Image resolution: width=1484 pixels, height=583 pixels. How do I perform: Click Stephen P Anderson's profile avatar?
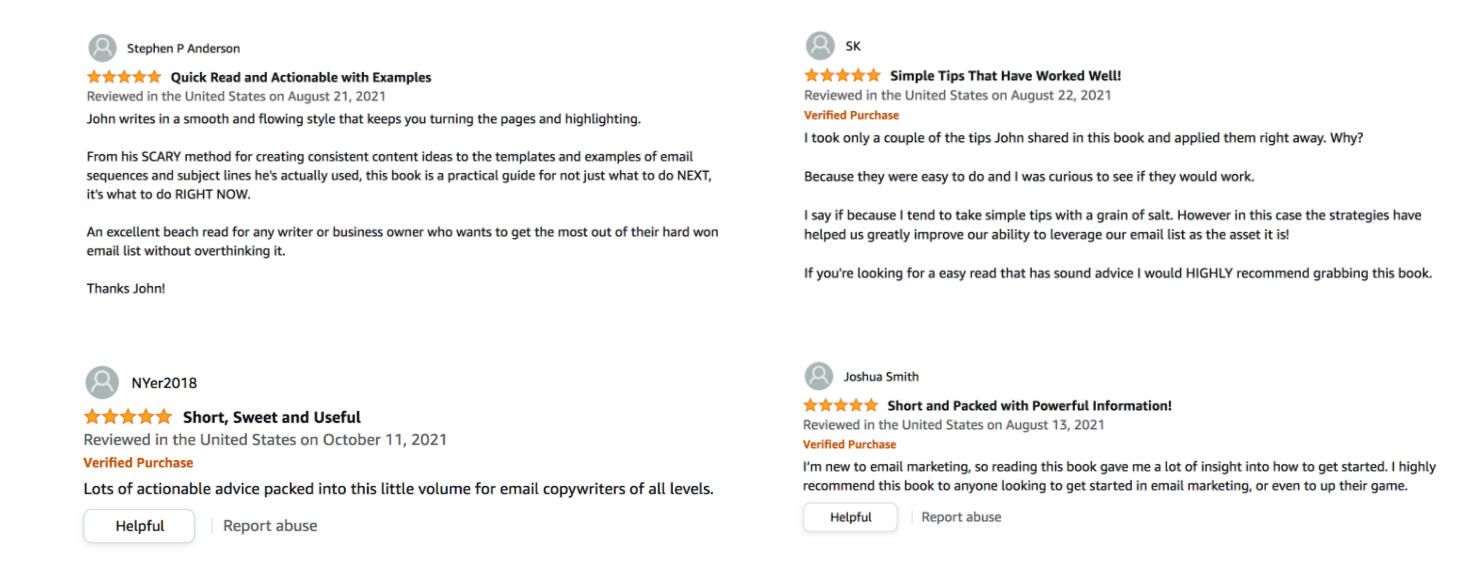pyautogui.click(x=102, y=48)
